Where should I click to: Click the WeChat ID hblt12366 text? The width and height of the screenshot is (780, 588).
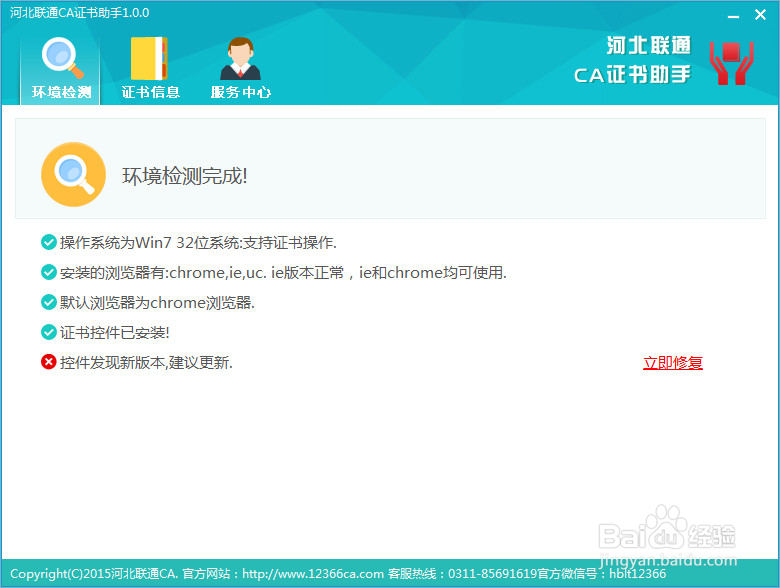click(x=637, y=574)
